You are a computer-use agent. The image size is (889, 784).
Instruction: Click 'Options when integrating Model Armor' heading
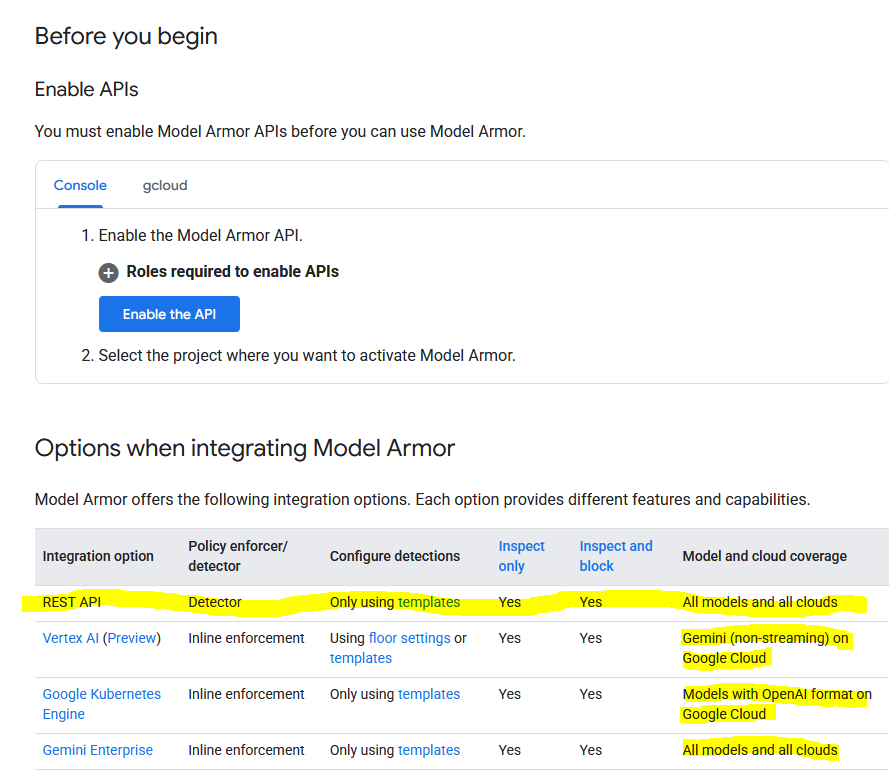click(244, 448)
